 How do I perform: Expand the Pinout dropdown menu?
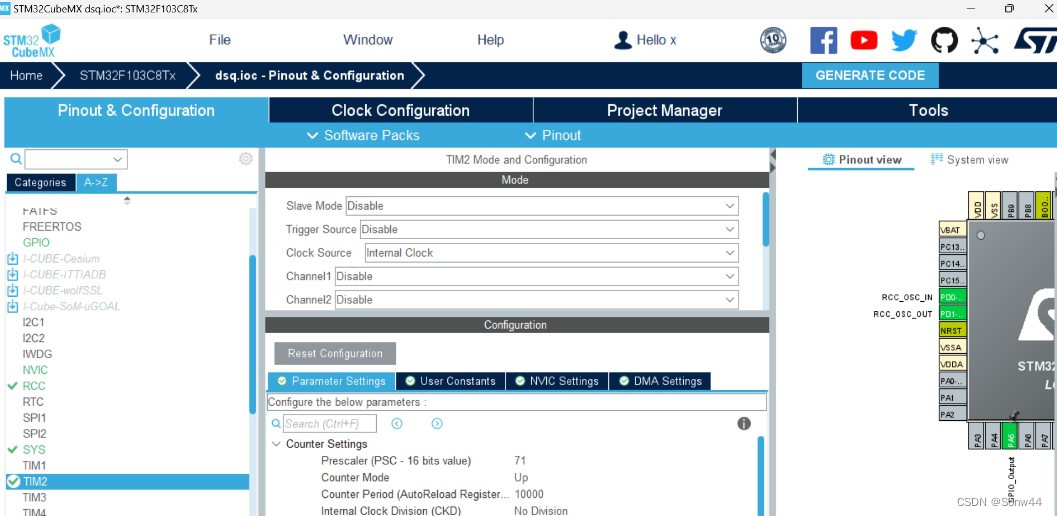(552, 136)
